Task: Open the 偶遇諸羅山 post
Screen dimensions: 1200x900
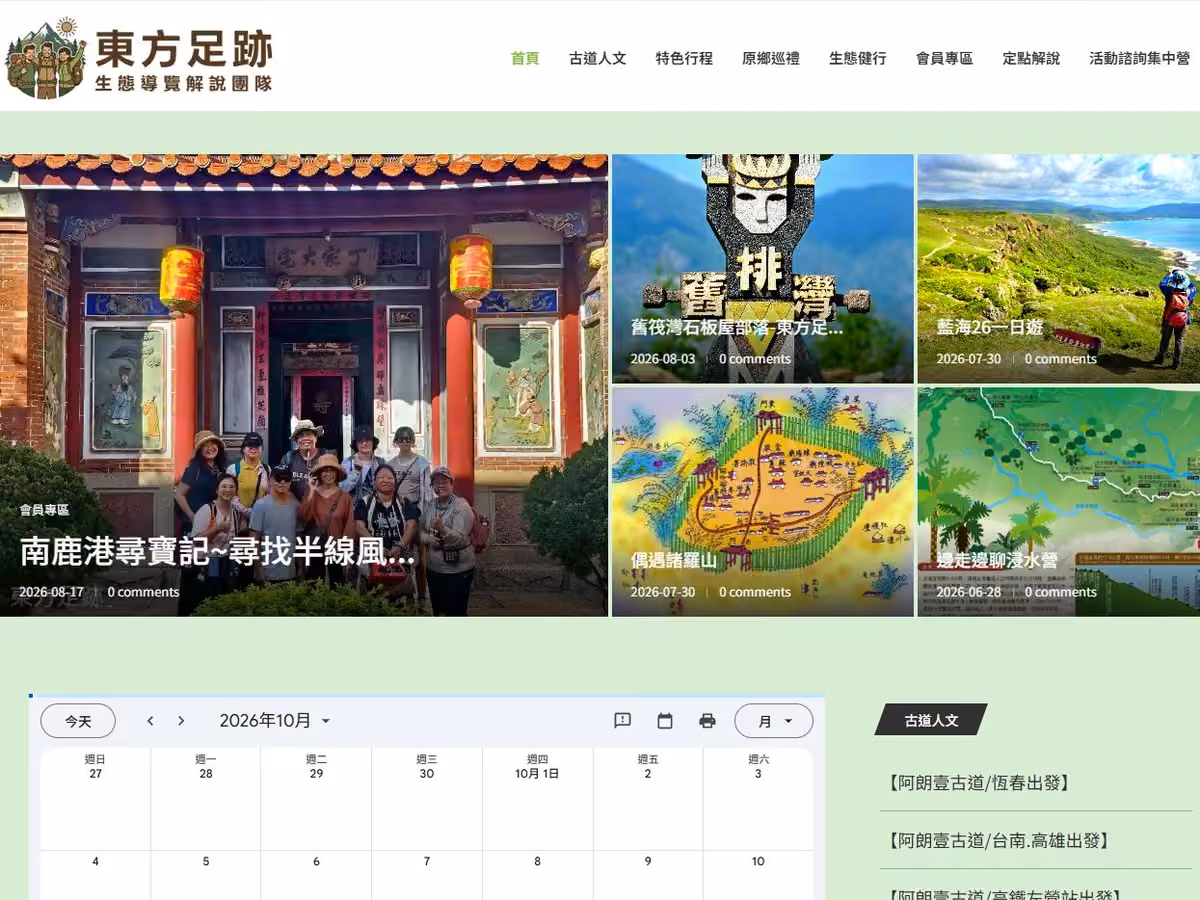Action: click(674, 560)
